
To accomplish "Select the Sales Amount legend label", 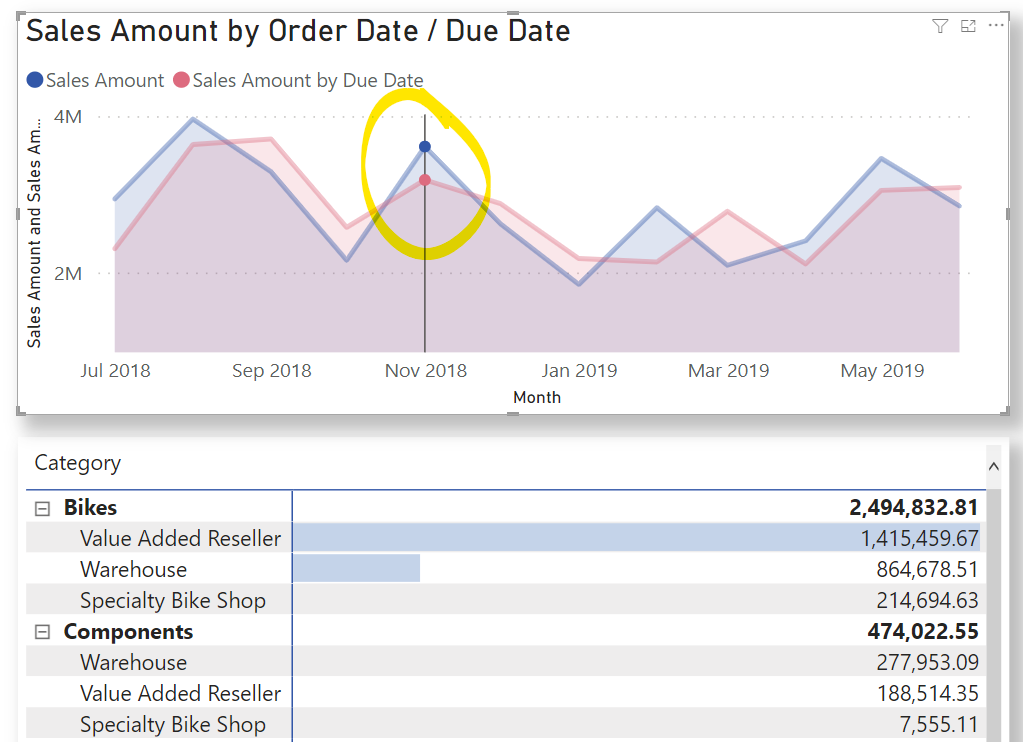I will pos(104,80).
